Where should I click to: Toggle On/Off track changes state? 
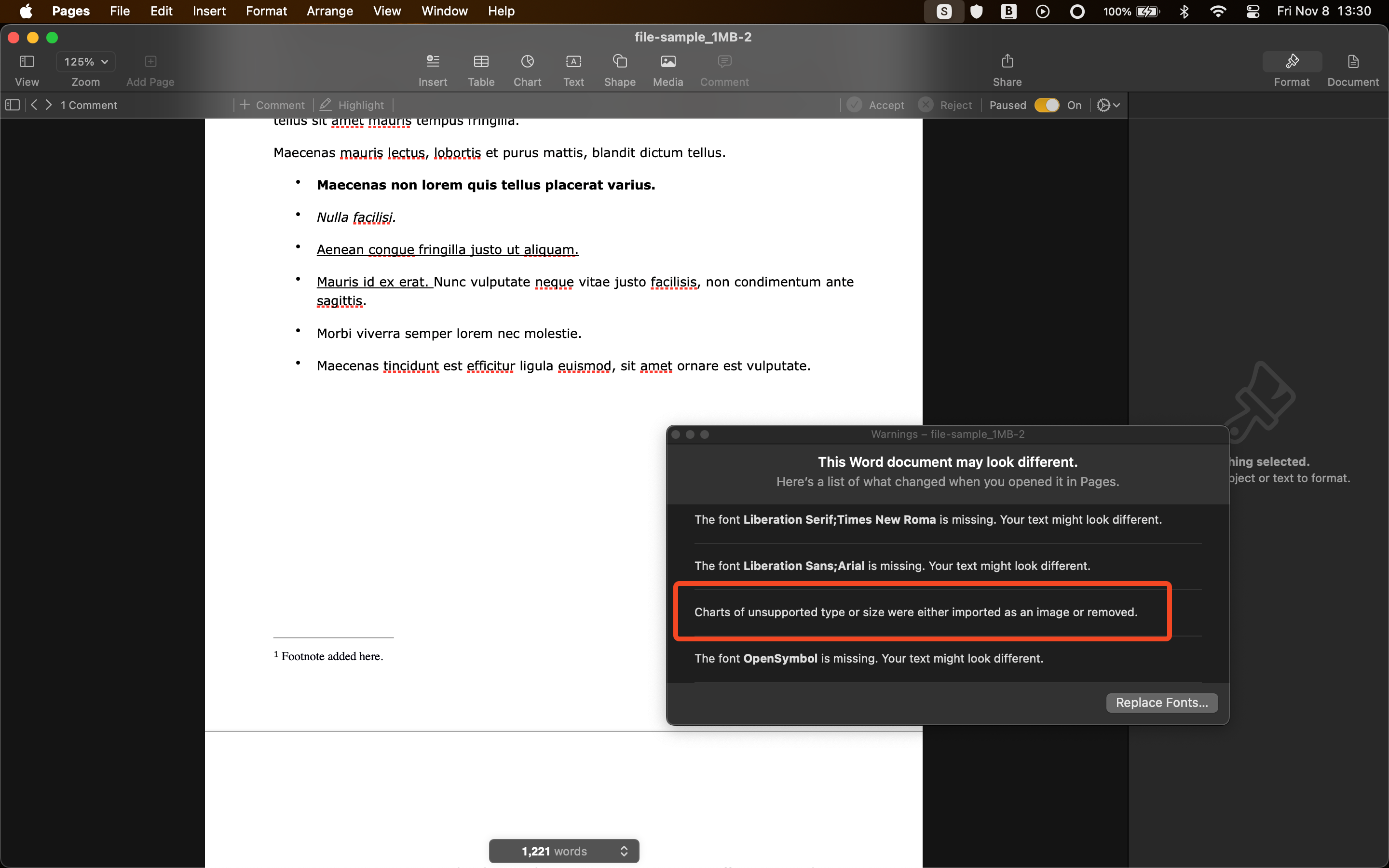point(1047,105)
